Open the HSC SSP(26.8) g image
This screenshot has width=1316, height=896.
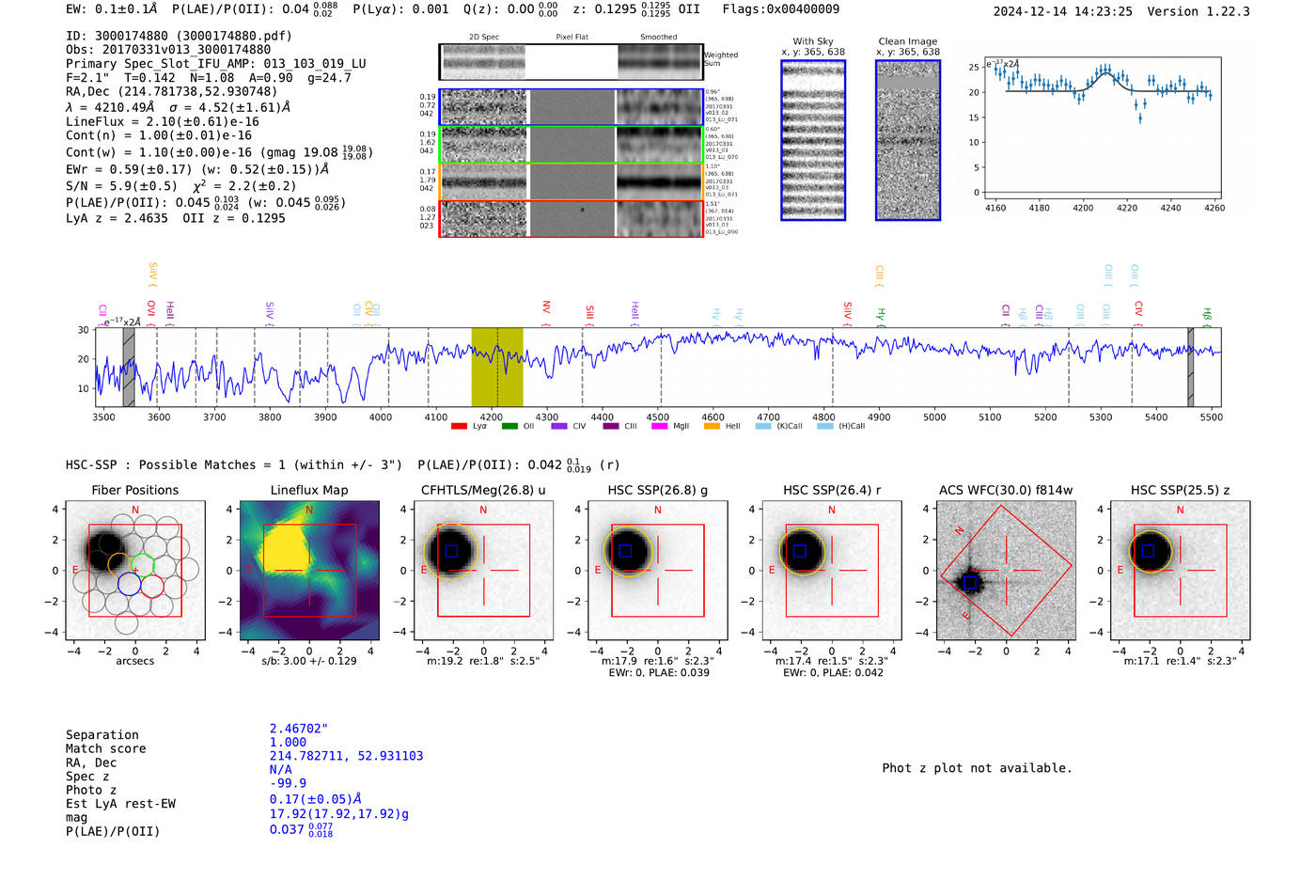click(x=658, y=570)
